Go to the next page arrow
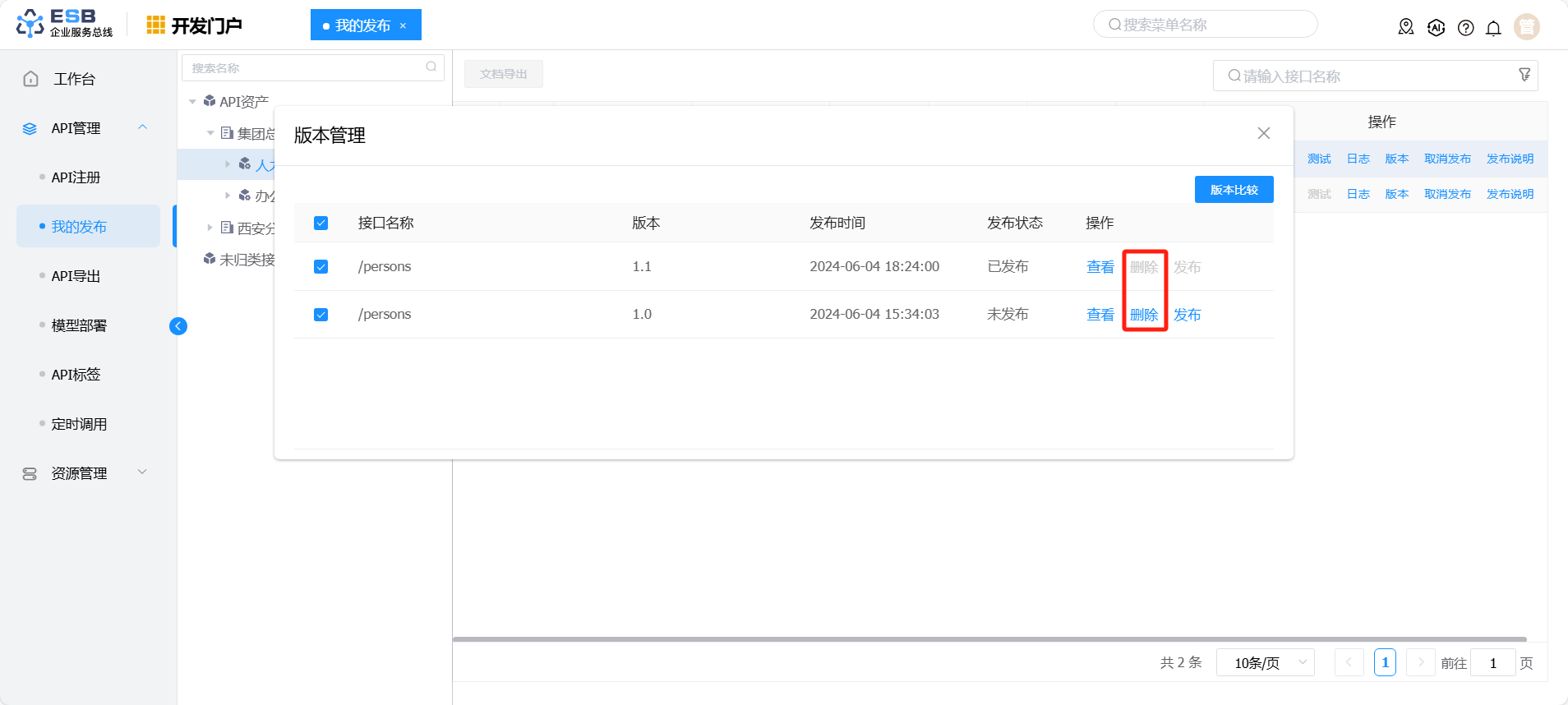 [1420, 662]
